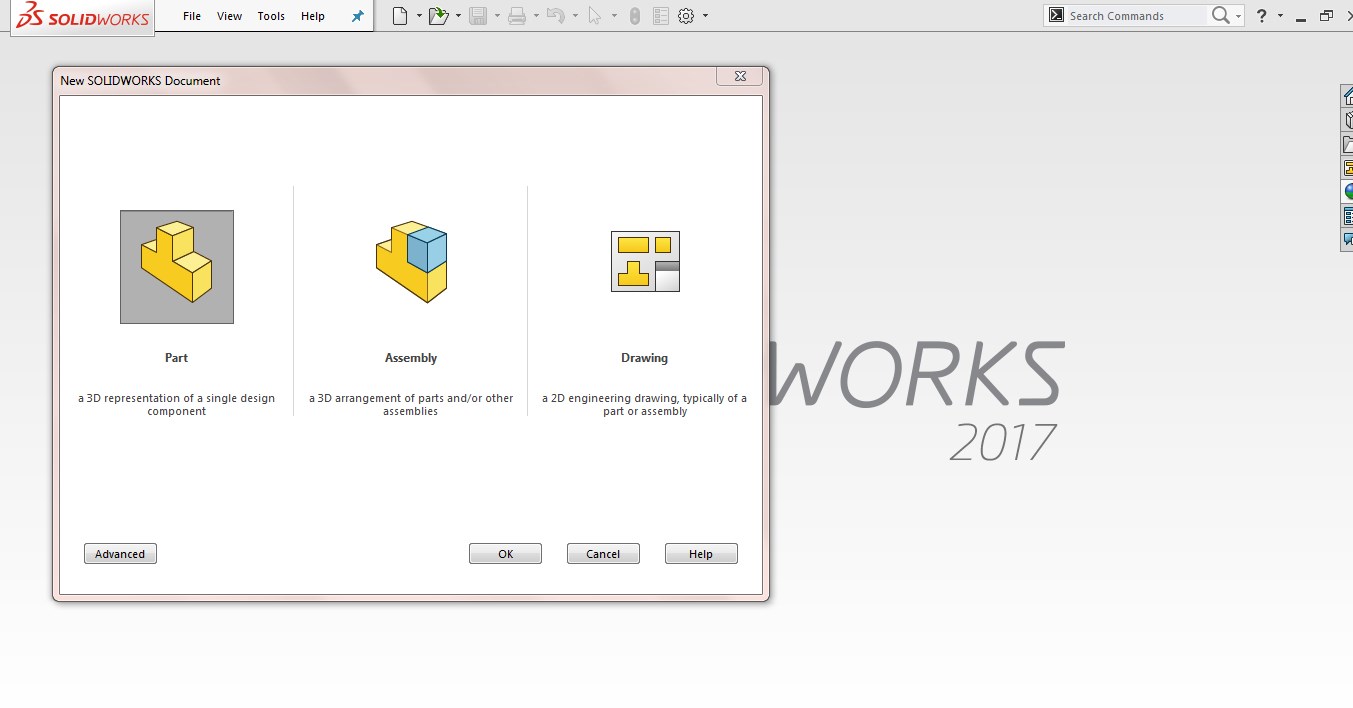Viewport: 1353px width, 708px height.
Task: Click the 'Drawing' label
Action: pyautogui.click(x=644, y=358)
